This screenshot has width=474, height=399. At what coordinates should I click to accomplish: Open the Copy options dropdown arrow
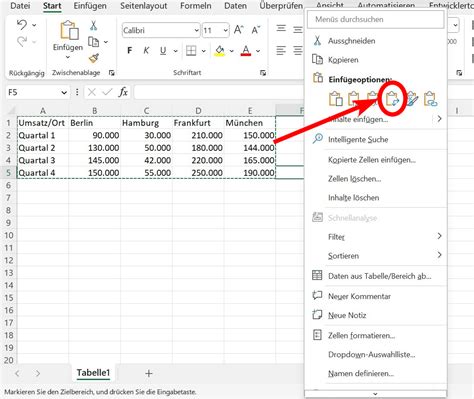coord(106,42)
